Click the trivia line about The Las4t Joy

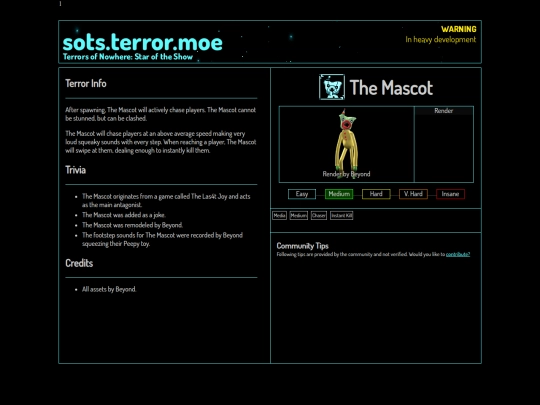(166, 200)
